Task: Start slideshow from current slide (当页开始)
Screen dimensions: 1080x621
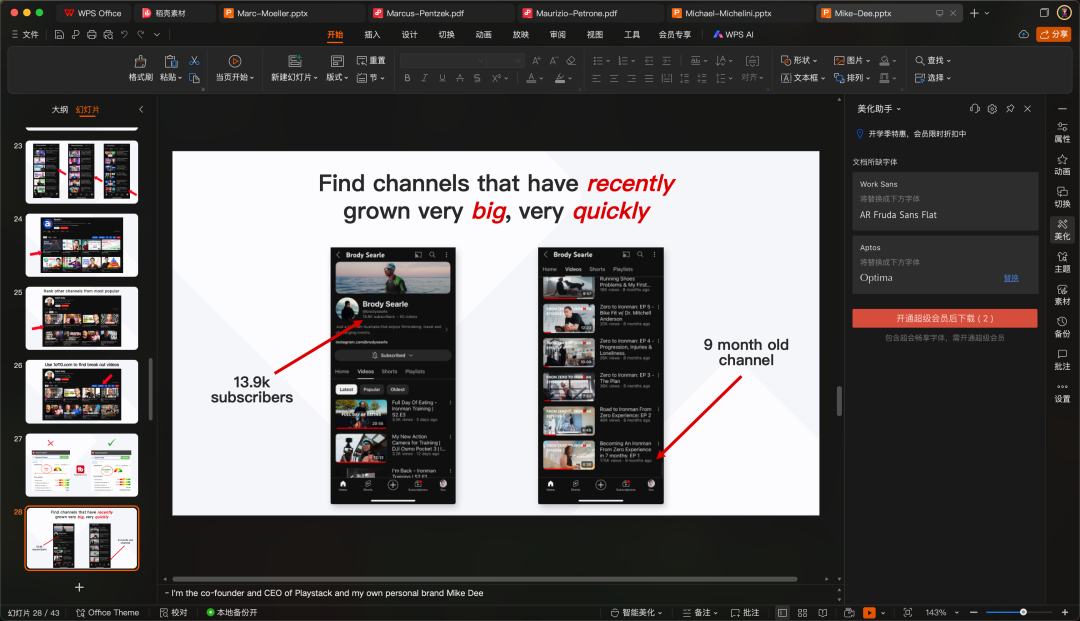Action: point(235,69)
